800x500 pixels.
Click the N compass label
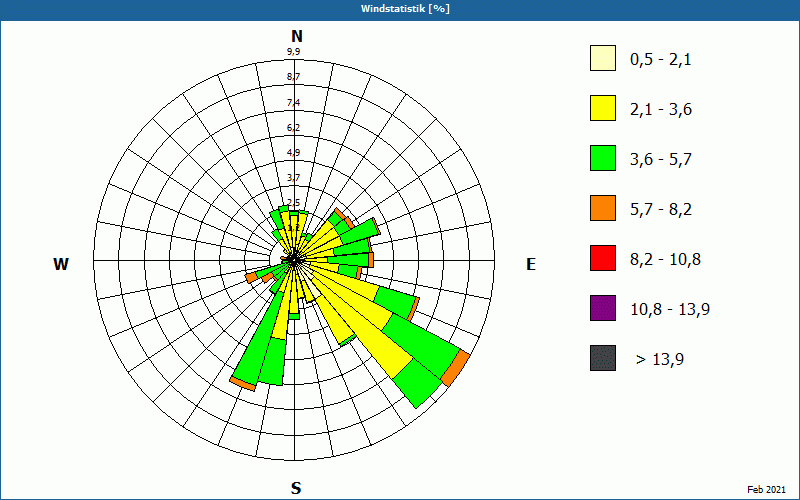(x=296, y=36)
